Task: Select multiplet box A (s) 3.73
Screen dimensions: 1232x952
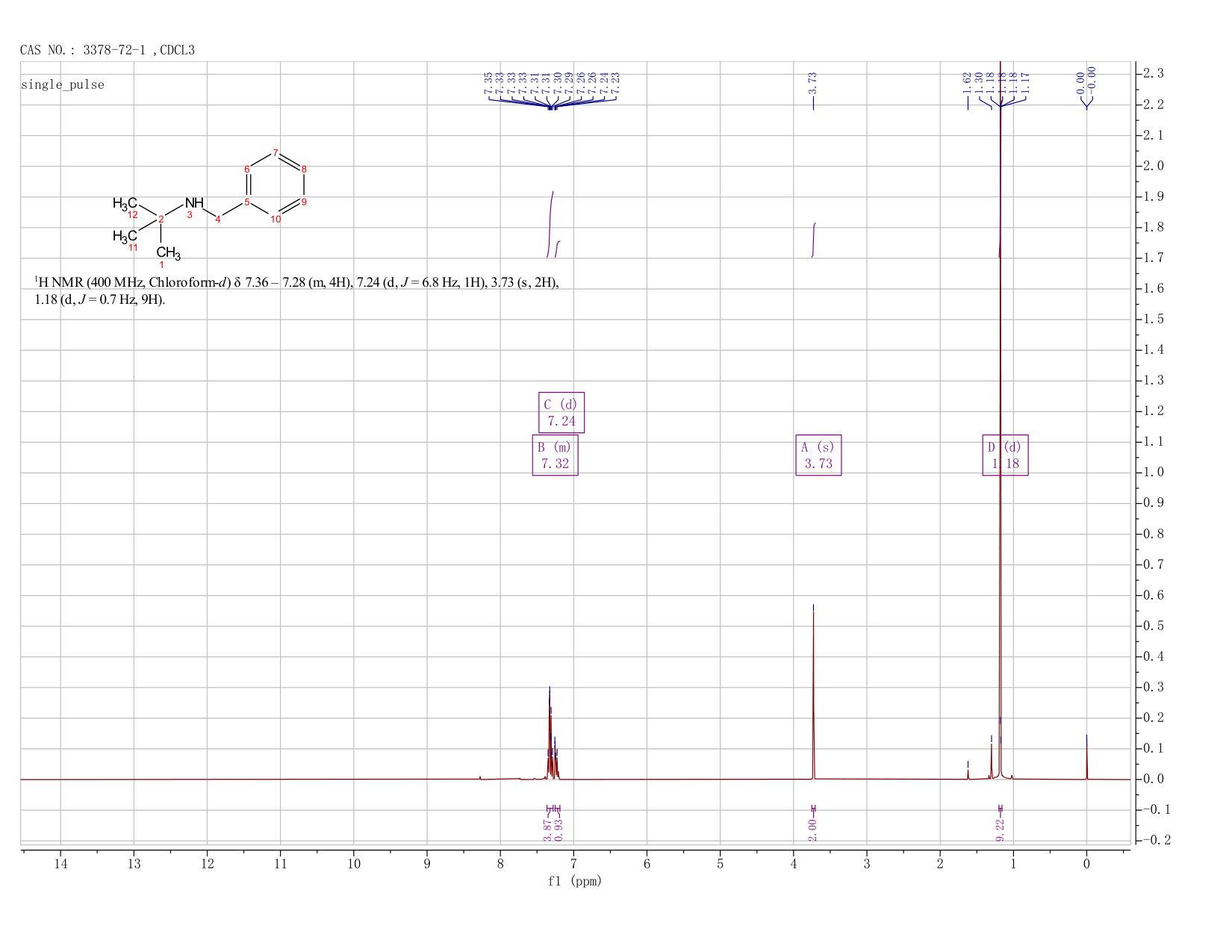Action: point(818,455)
